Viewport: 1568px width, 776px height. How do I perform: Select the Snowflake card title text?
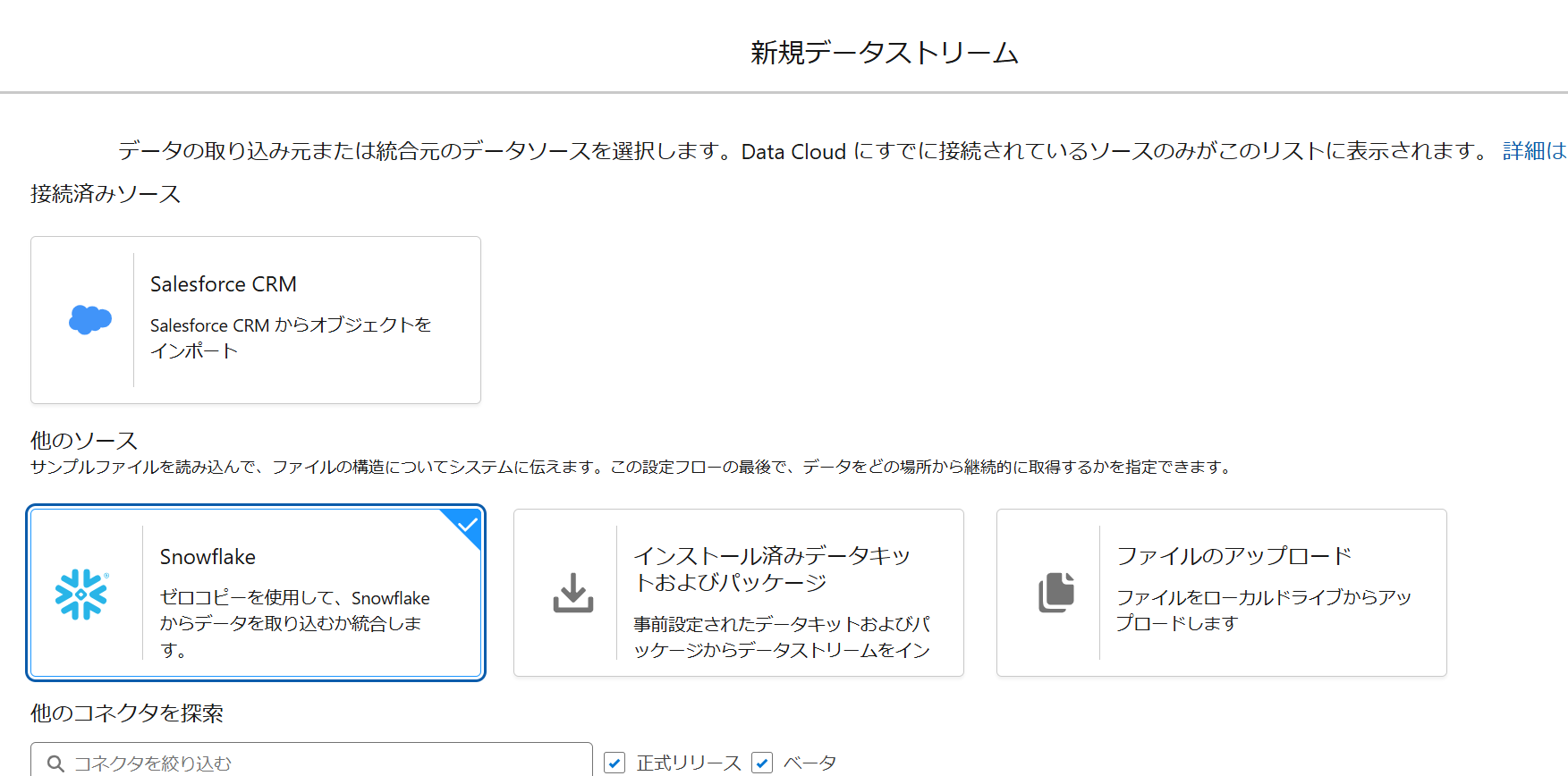[208, 557]
